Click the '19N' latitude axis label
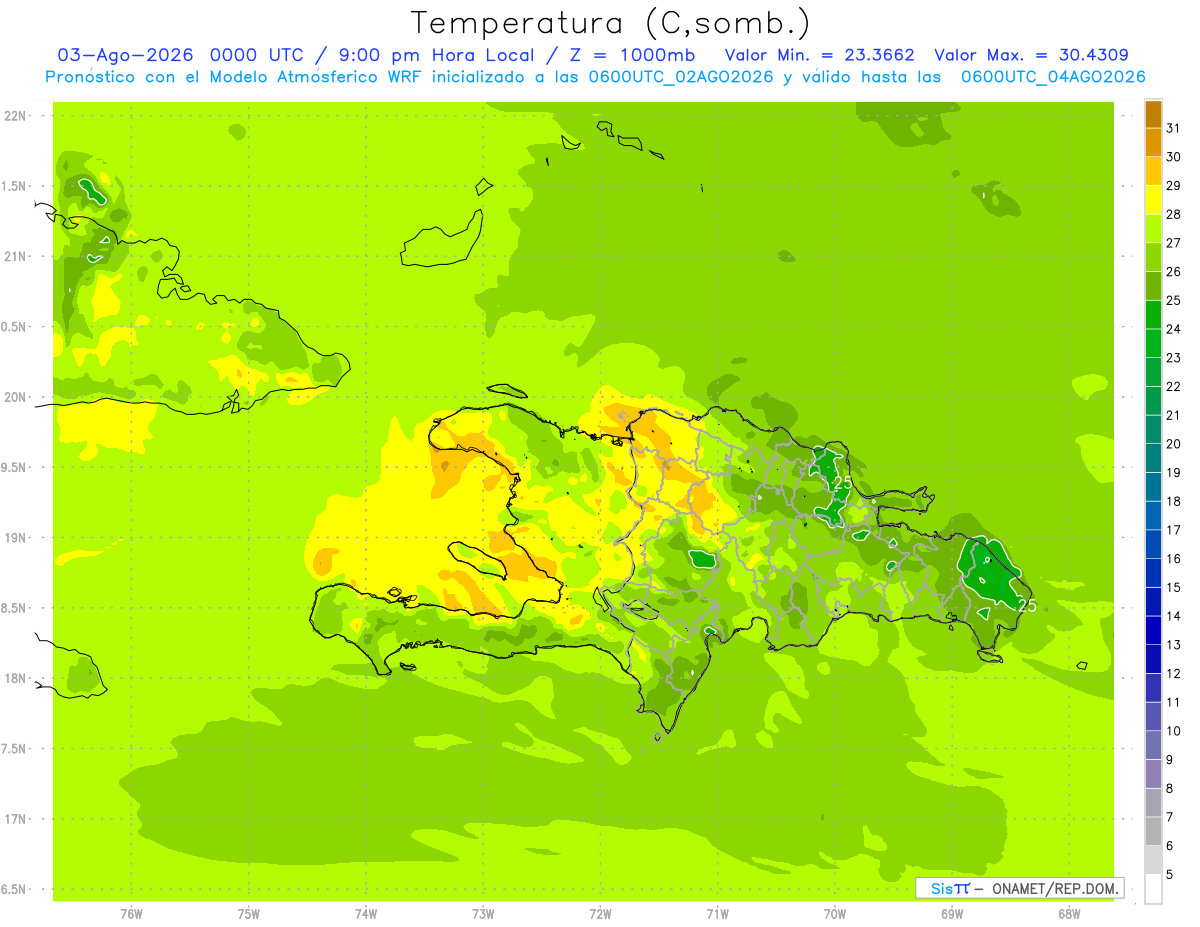 (15, 537)
